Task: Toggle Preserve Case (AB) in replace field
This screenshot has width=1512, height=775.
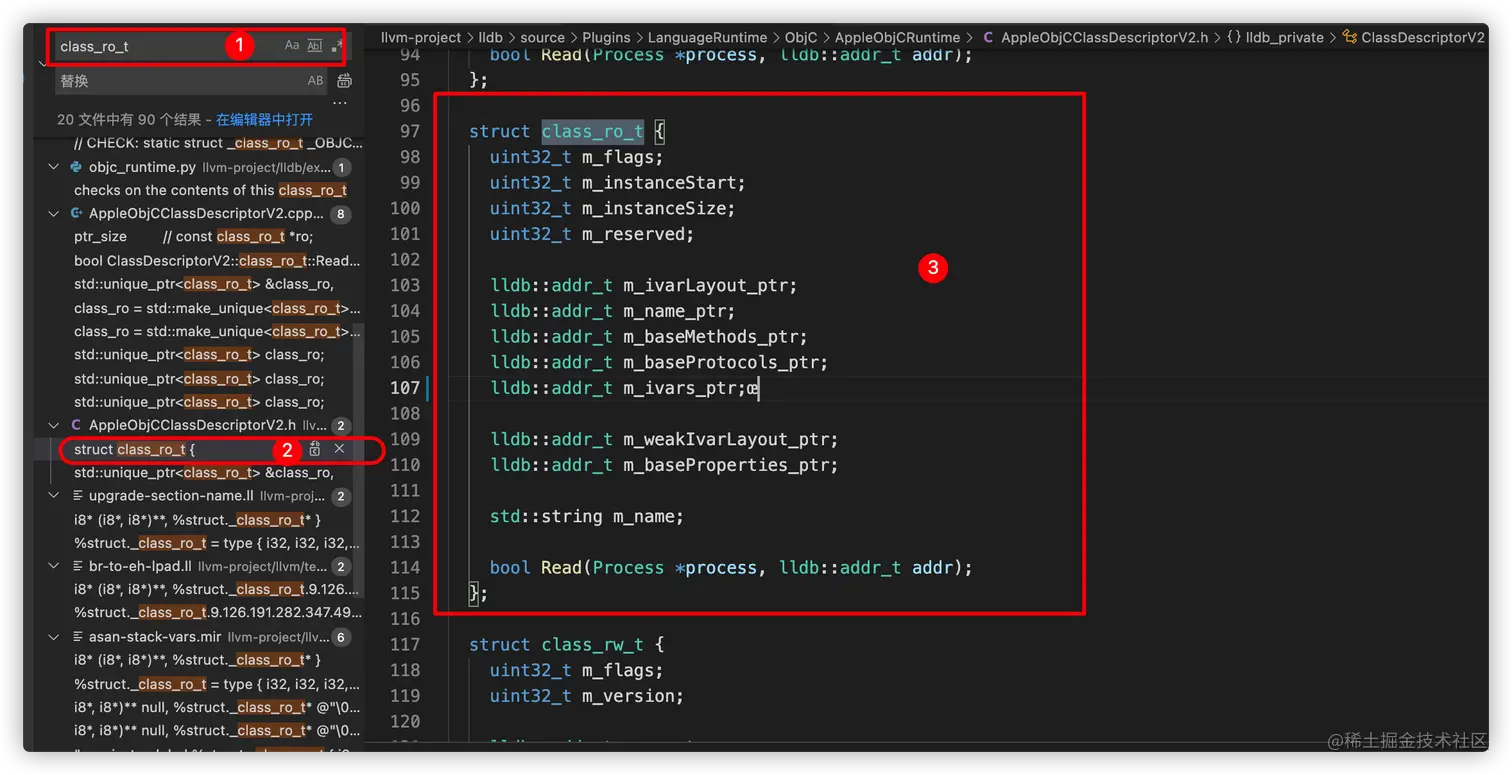Action: coord(316,81)
